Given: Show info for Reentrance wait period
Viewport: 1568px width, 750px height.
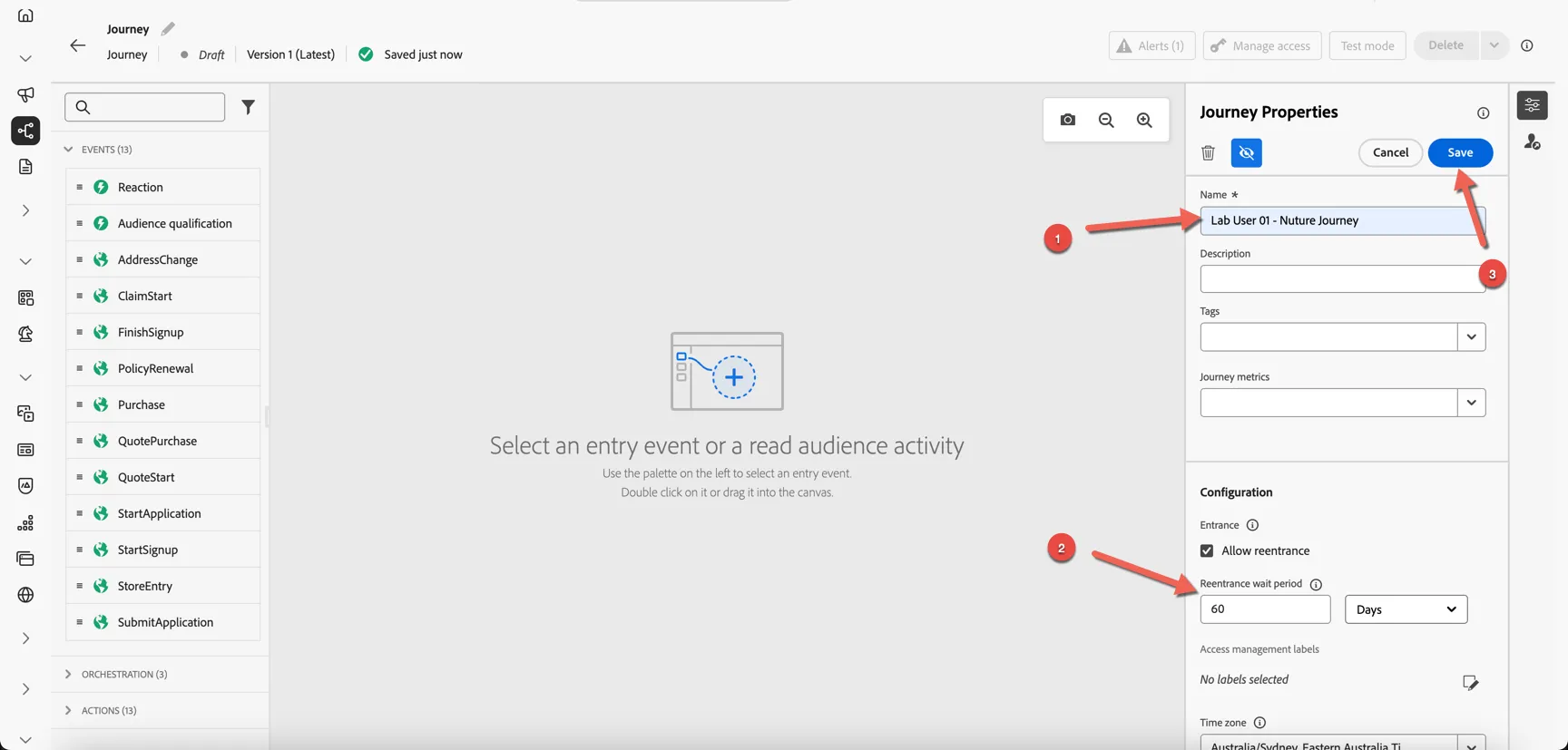Looking at the screenshot, I should 1316,584.
